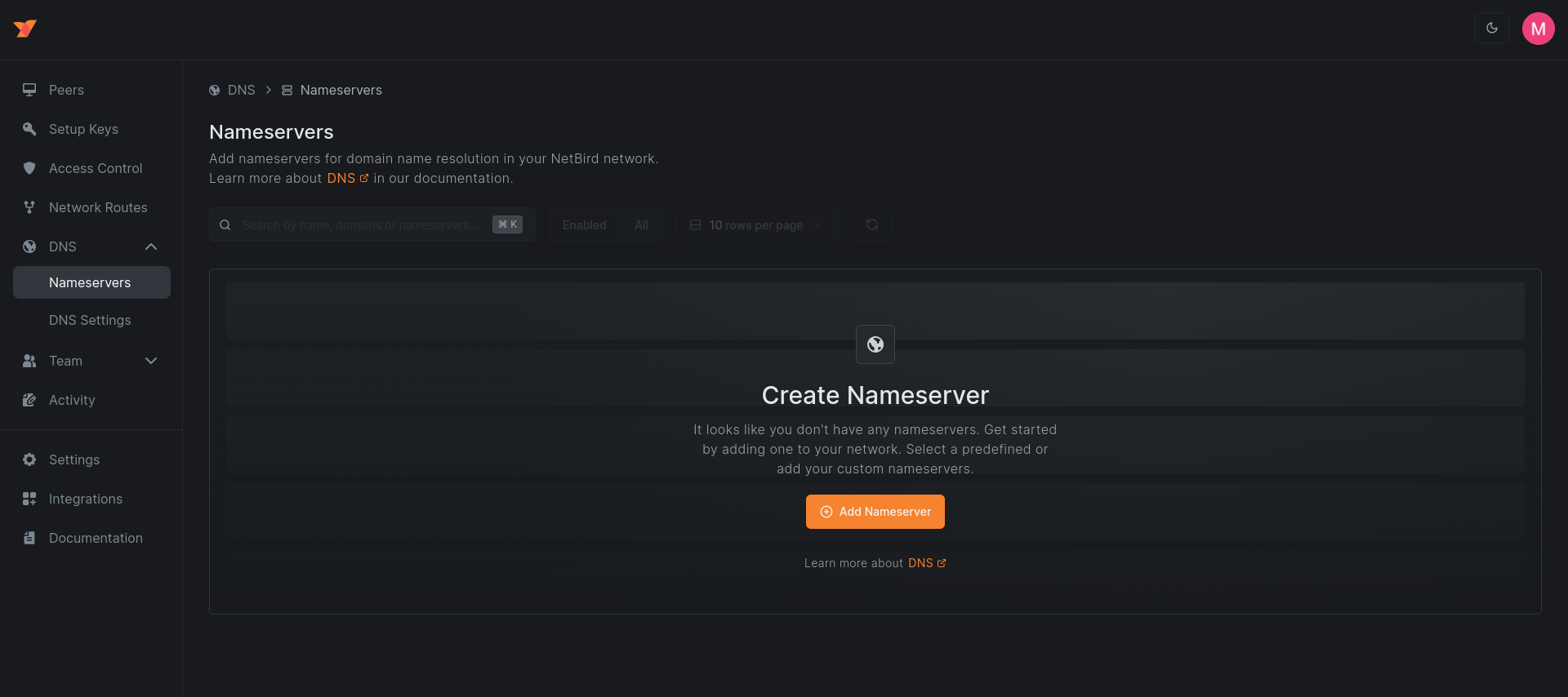This screenshot has height=697, width=1568.
Task: Click the Network Routes icon
Action: click(29, 207)
